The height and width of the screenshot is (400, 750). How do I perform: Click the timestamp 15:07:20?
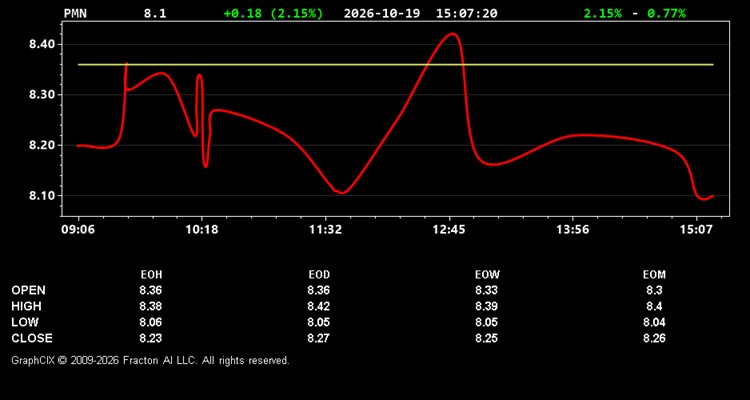(466, 13)
